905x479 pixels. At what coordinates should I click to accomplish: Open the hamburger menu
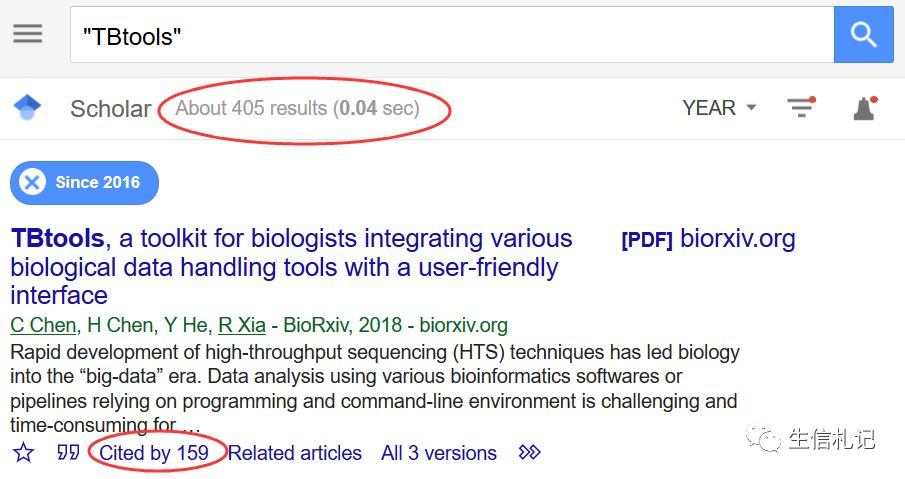28,34
